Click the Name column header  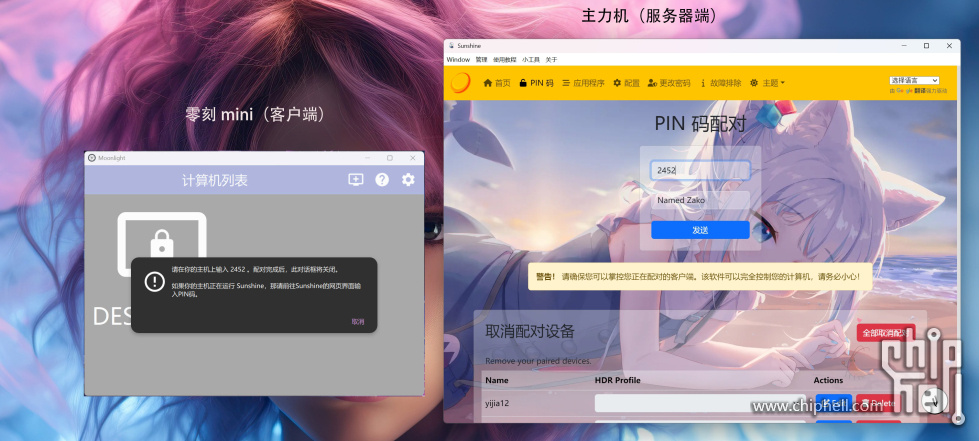pyautogui.click(x=497, y=380)
